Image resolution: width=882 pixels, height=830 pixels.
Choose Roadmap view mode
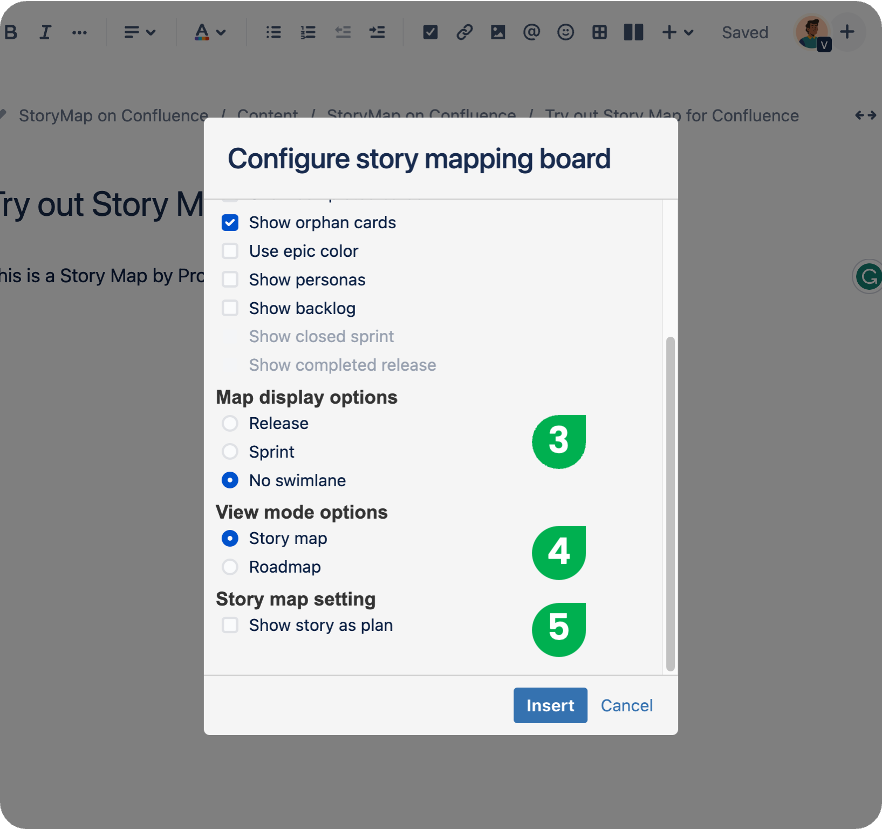[230, 567]
